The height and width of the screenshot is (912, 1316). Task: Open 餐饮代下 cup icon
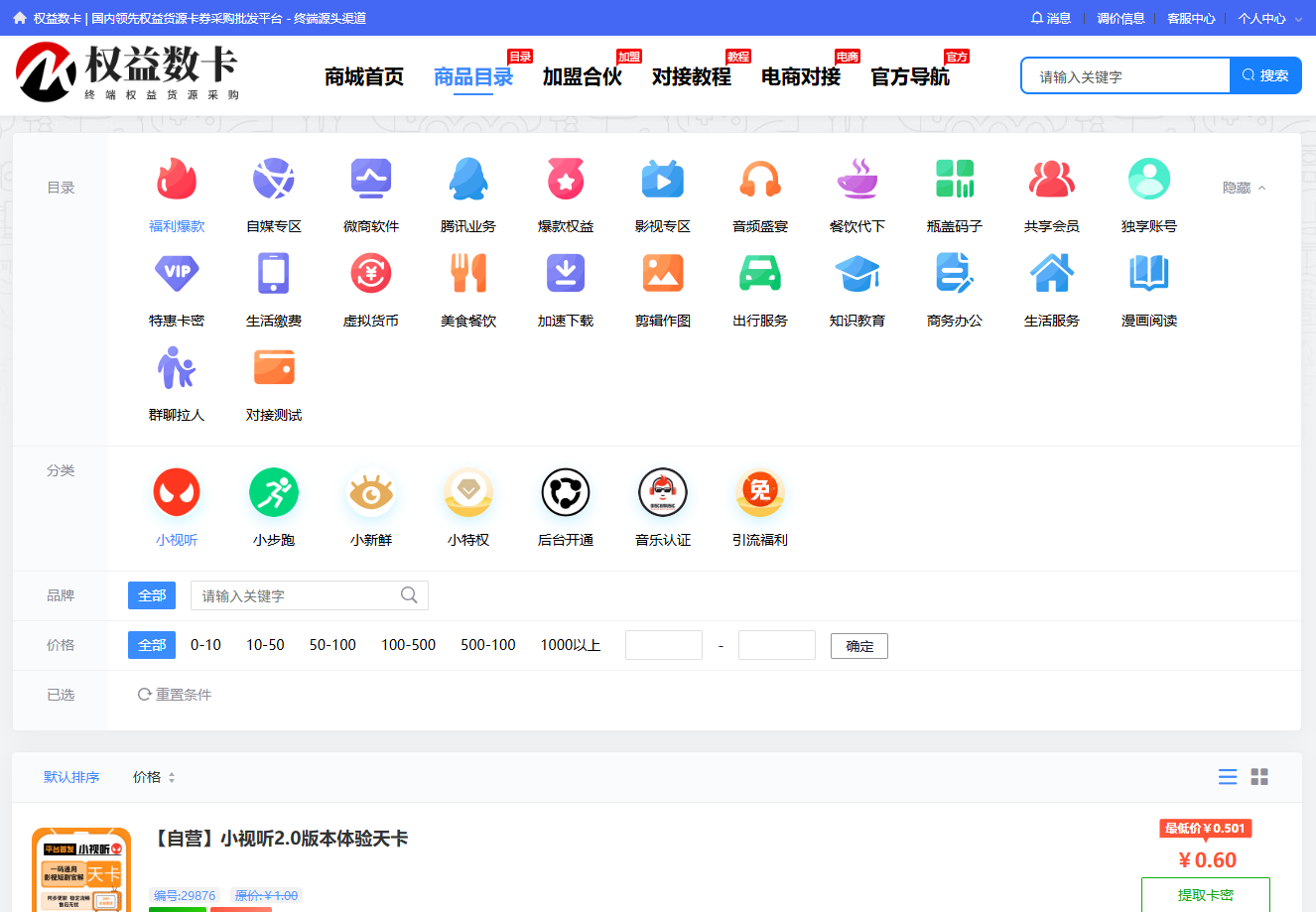pos(857,180)
